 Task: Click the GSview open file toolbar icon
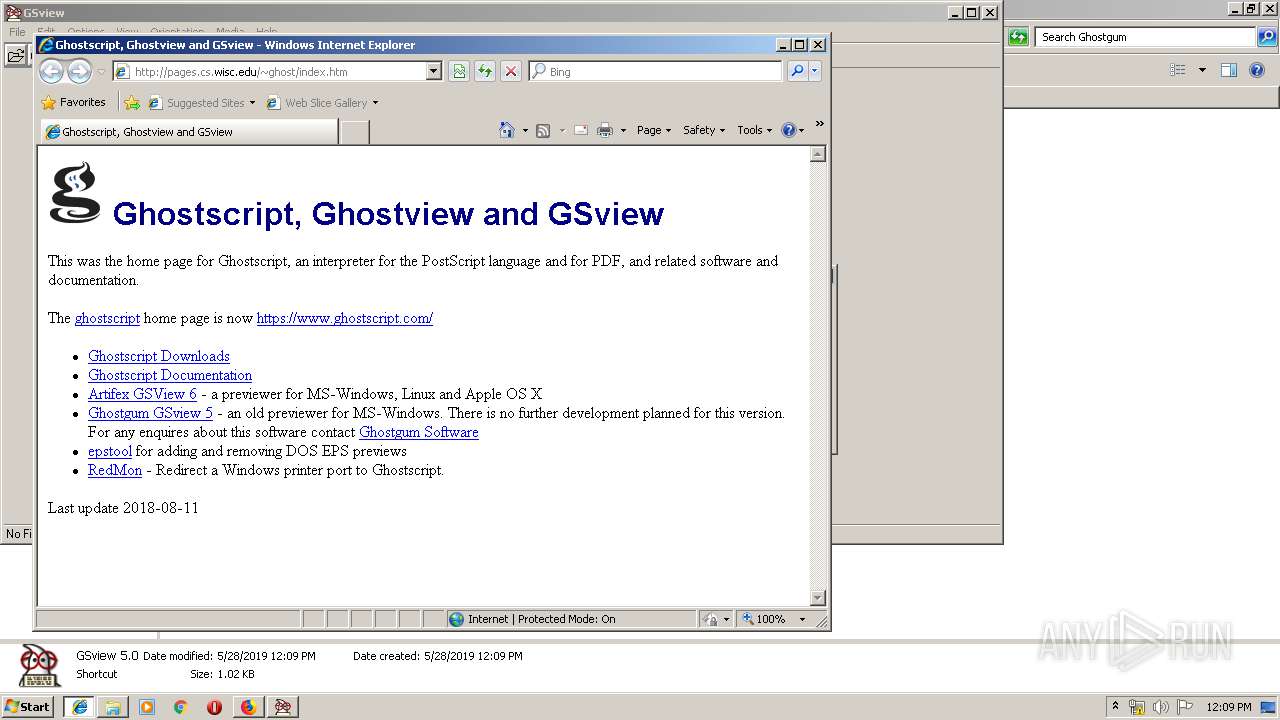tap(16, 56)
